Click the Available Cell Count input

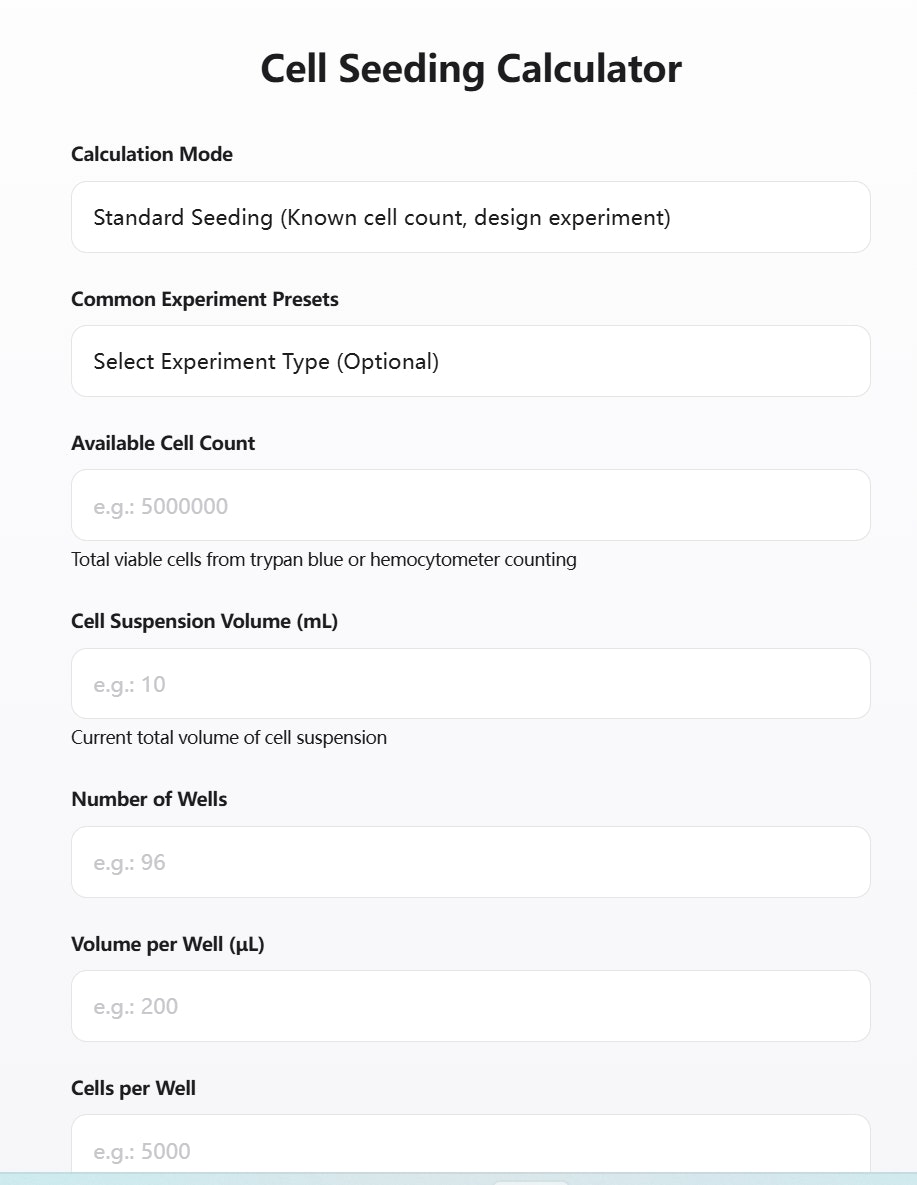[x=470, y=505]
